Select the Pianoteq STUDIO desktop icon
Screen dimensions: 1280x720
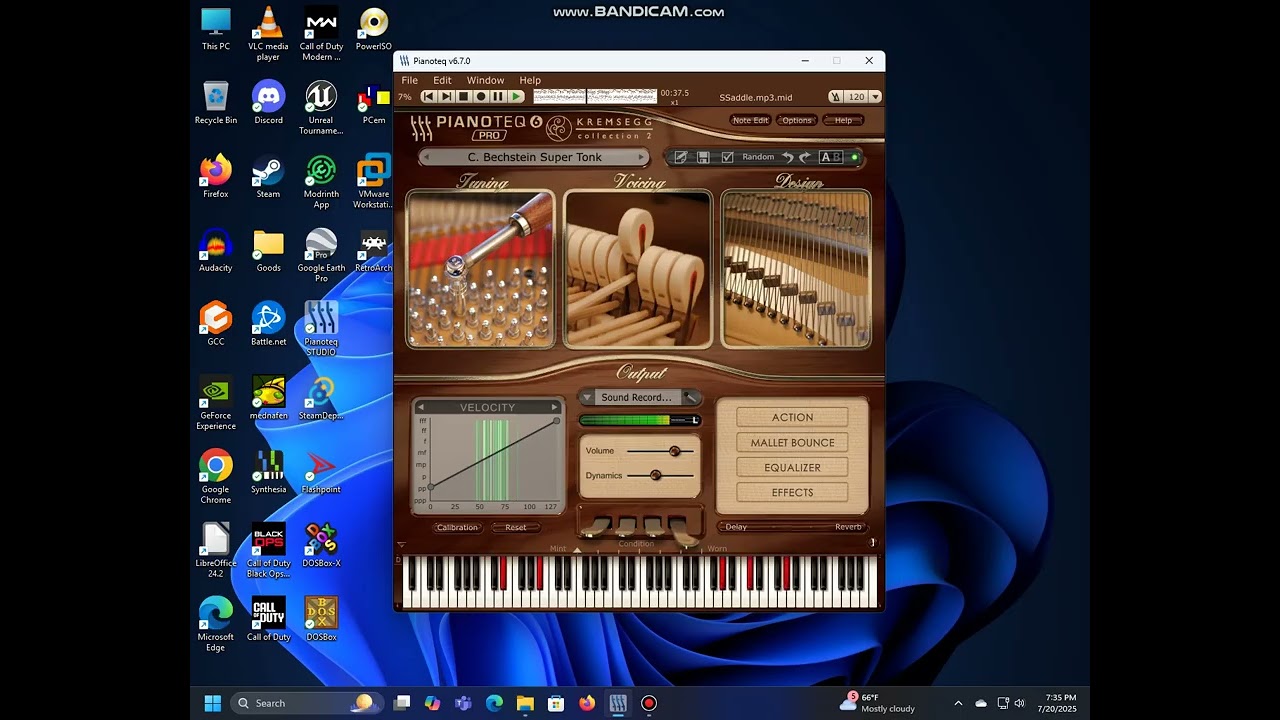321,328
